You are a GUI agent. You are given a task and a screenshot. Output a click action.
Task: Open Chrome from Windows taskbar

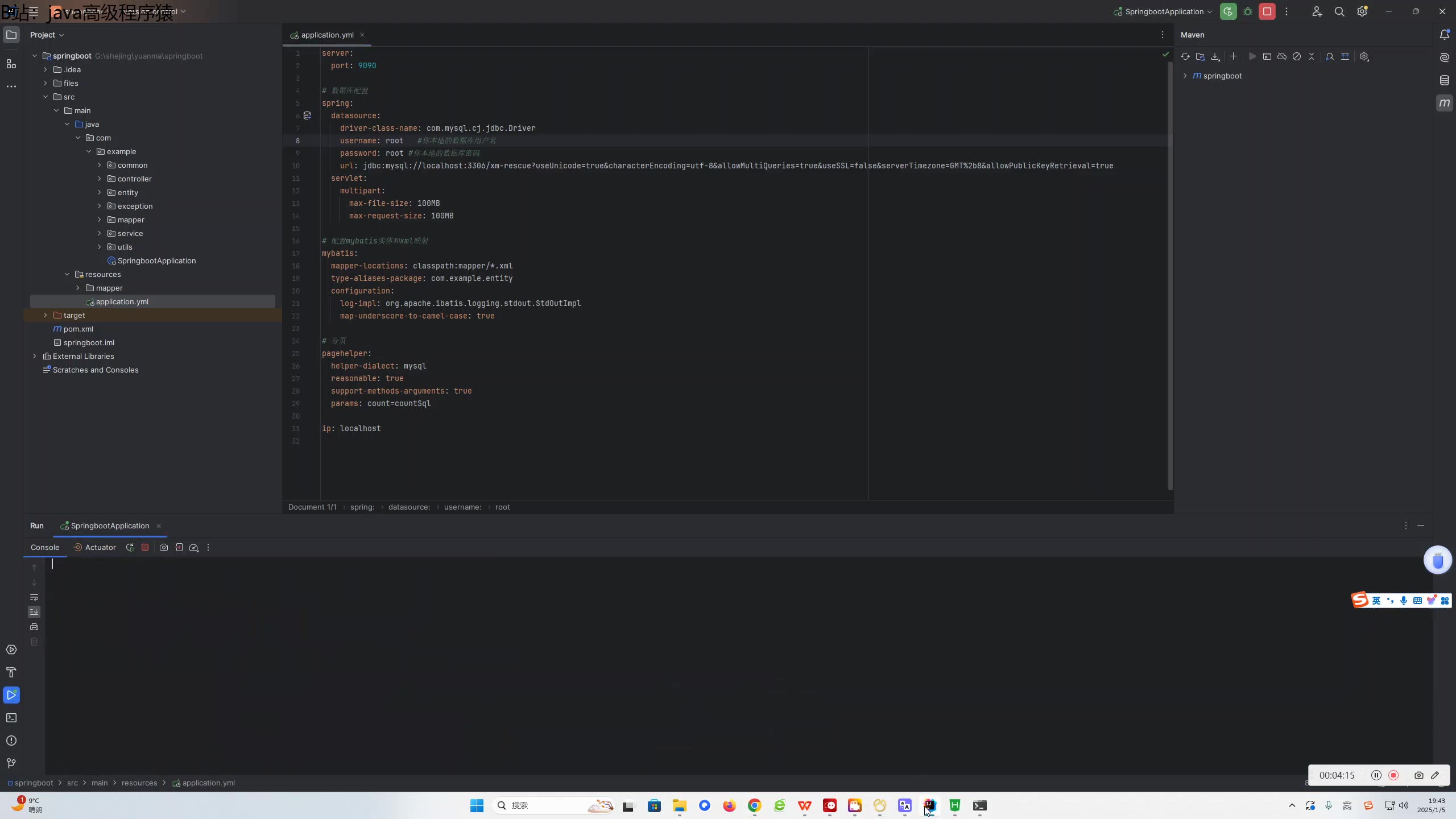[754, 805]
